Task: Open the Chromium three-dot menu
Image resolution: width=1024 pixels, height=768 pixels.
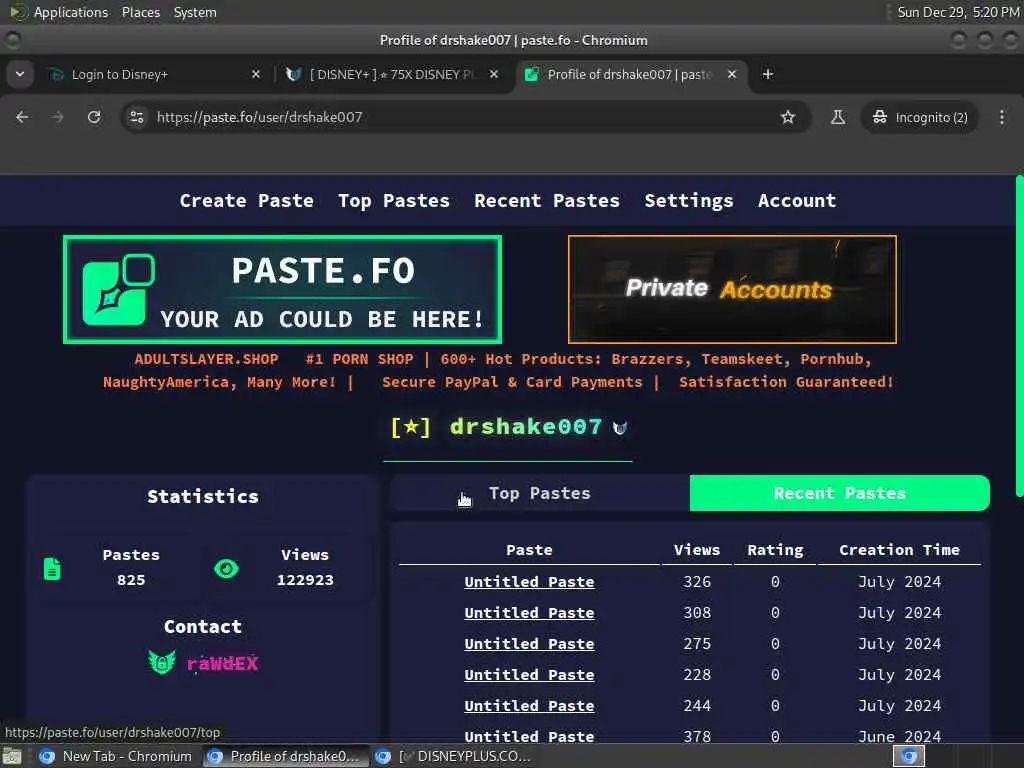Action: (1002, 117)
